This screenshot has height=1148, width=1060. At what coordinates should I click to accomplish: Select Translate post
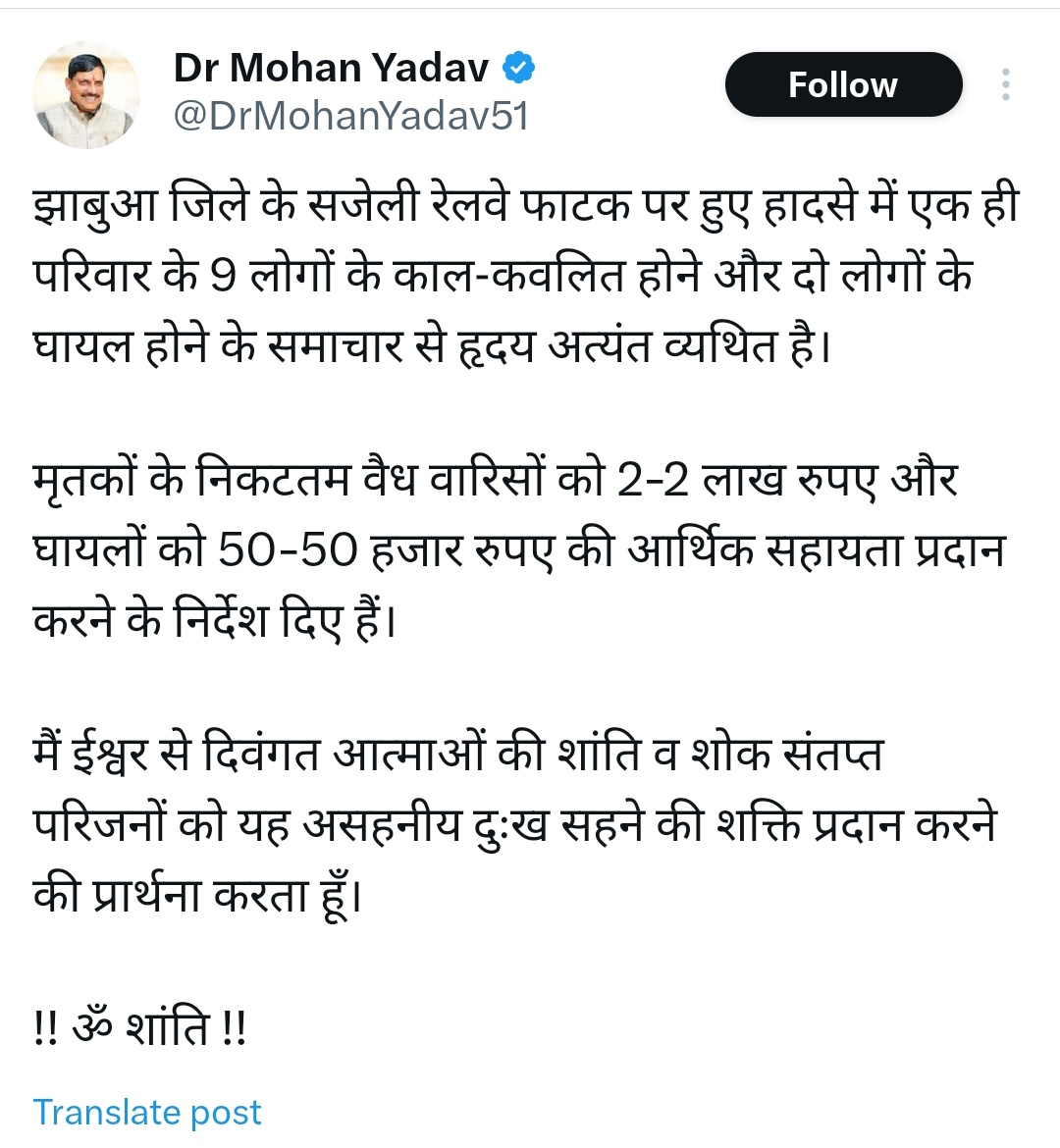(x=147, y=1112)
